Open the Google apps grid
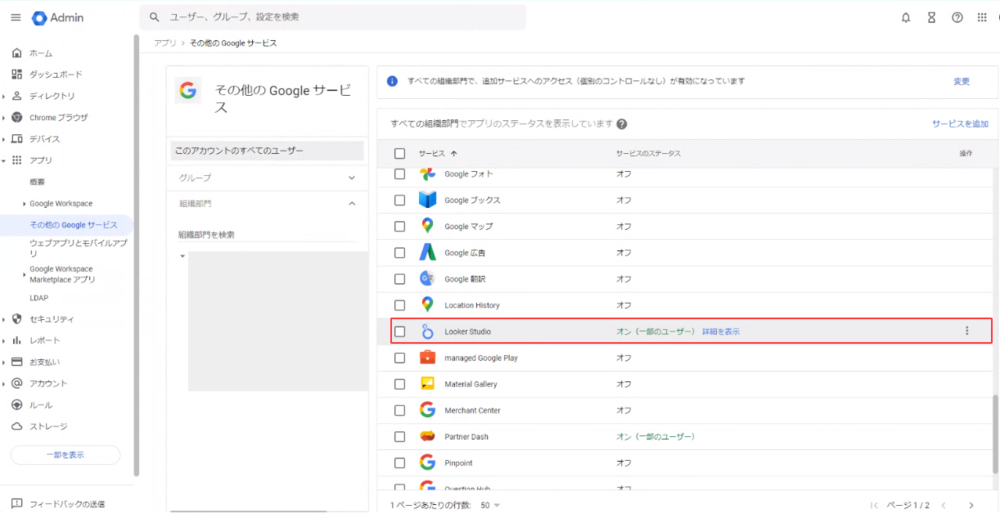Screen dimensions: 1000x514 (982, 18)
